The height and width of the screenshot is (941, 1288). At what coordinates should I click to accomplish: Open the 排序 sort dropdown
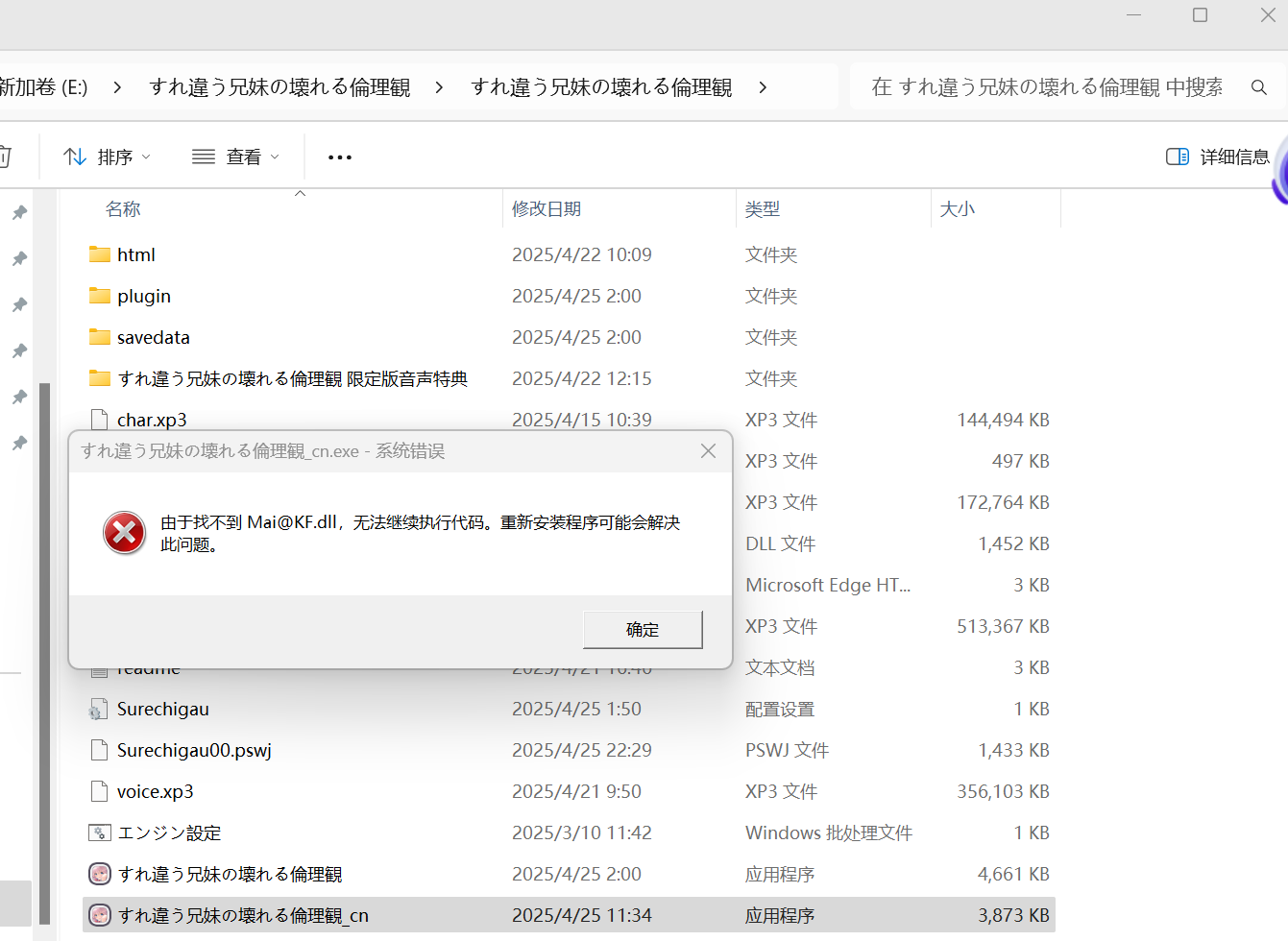pos(107,157)
